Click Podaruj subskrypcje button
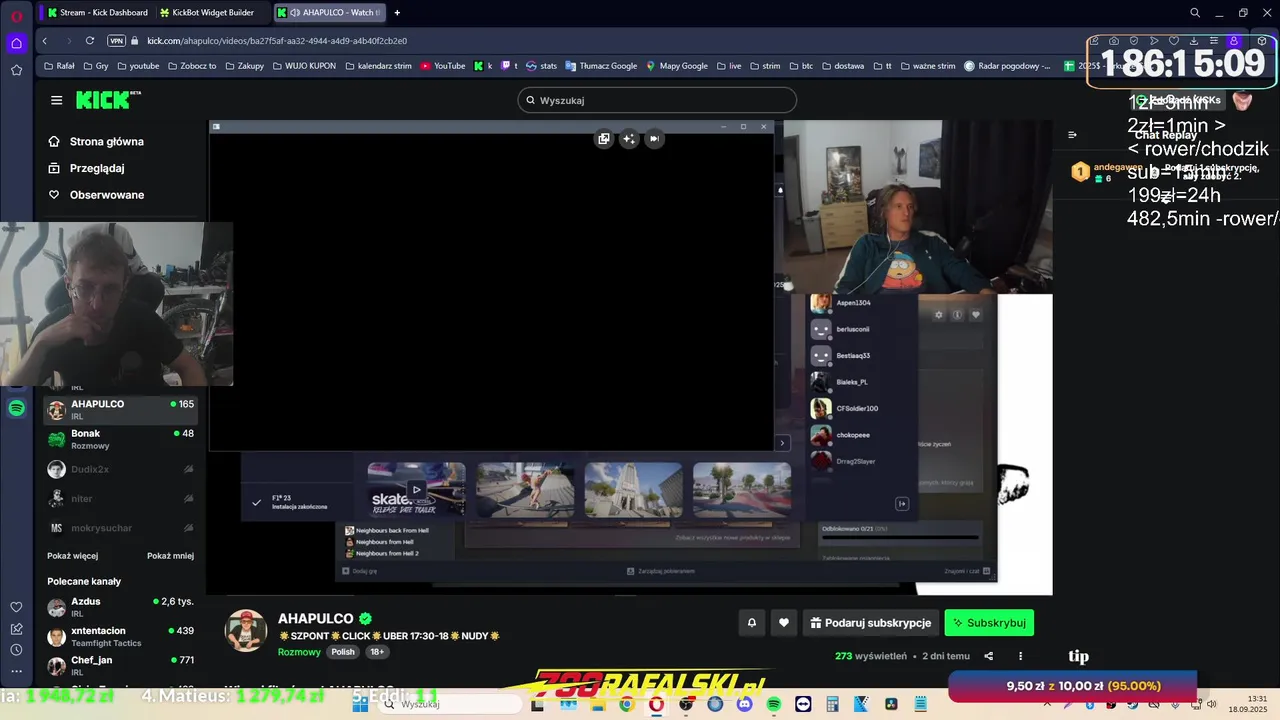This screenshot has width=1280, height=720. pyautogui.click(x=870, y=623)
